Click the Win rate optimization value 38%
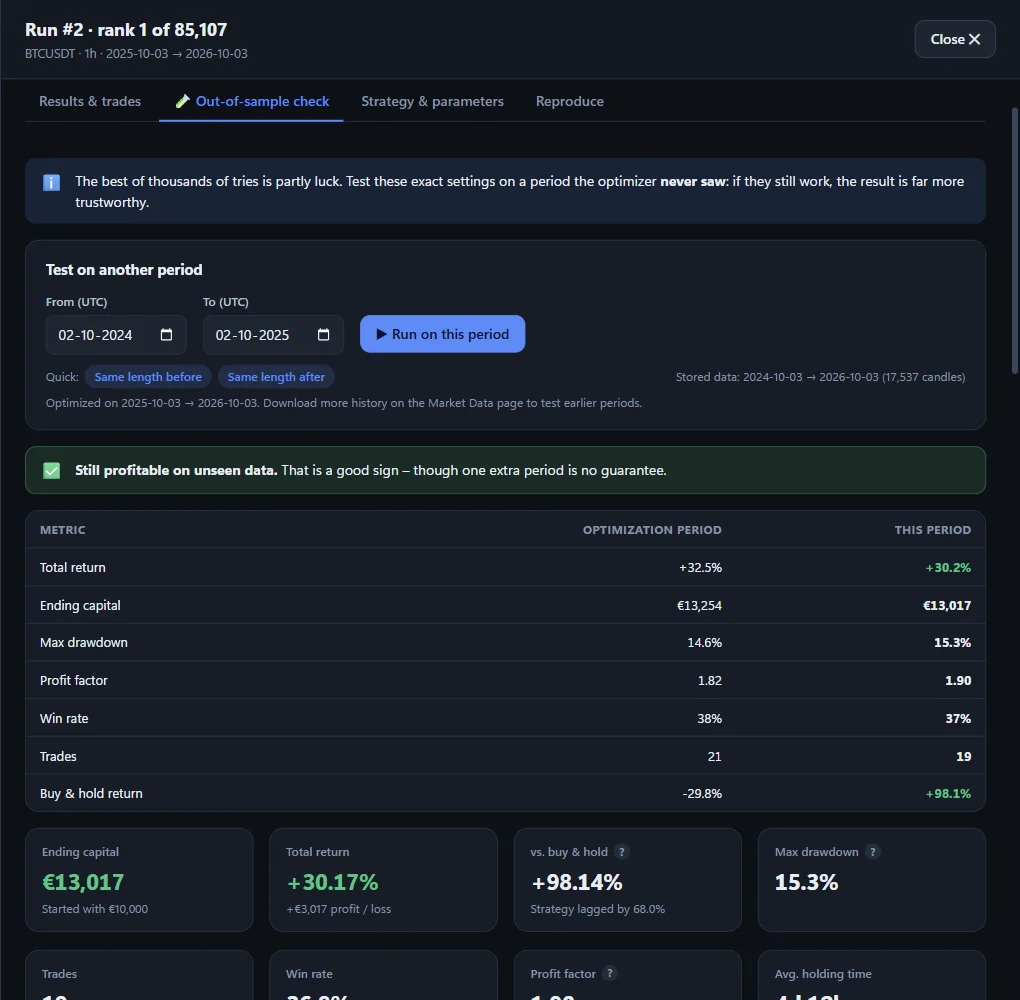The height and width of the screenshot is (1000, 1020). coord(710,718)
